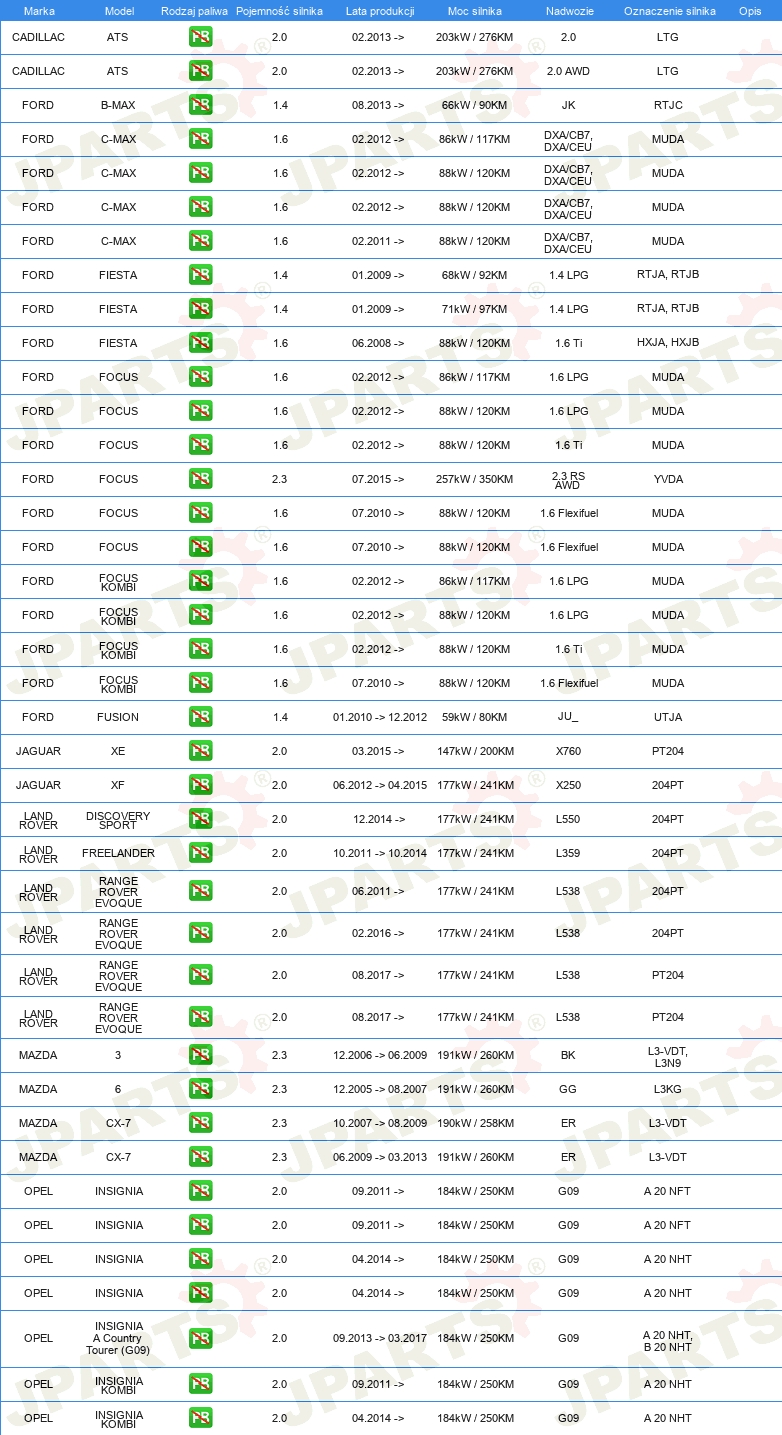Click the 'Nadwozie' column header
The image size is (782, 1435).
[568, 11]
